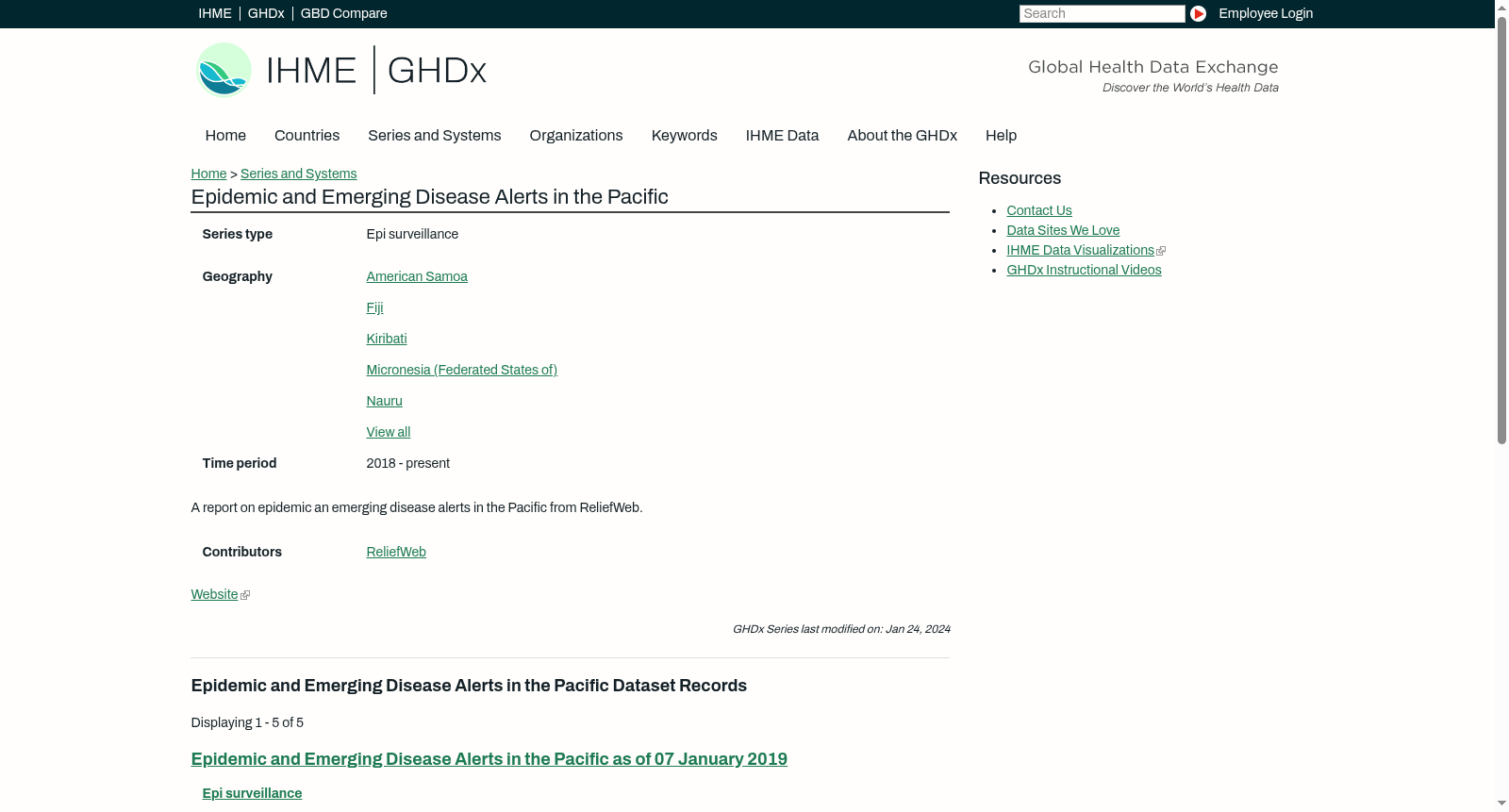
Task: Open Micronesia (Federated States of) link
Action: [x=461, y=370]
